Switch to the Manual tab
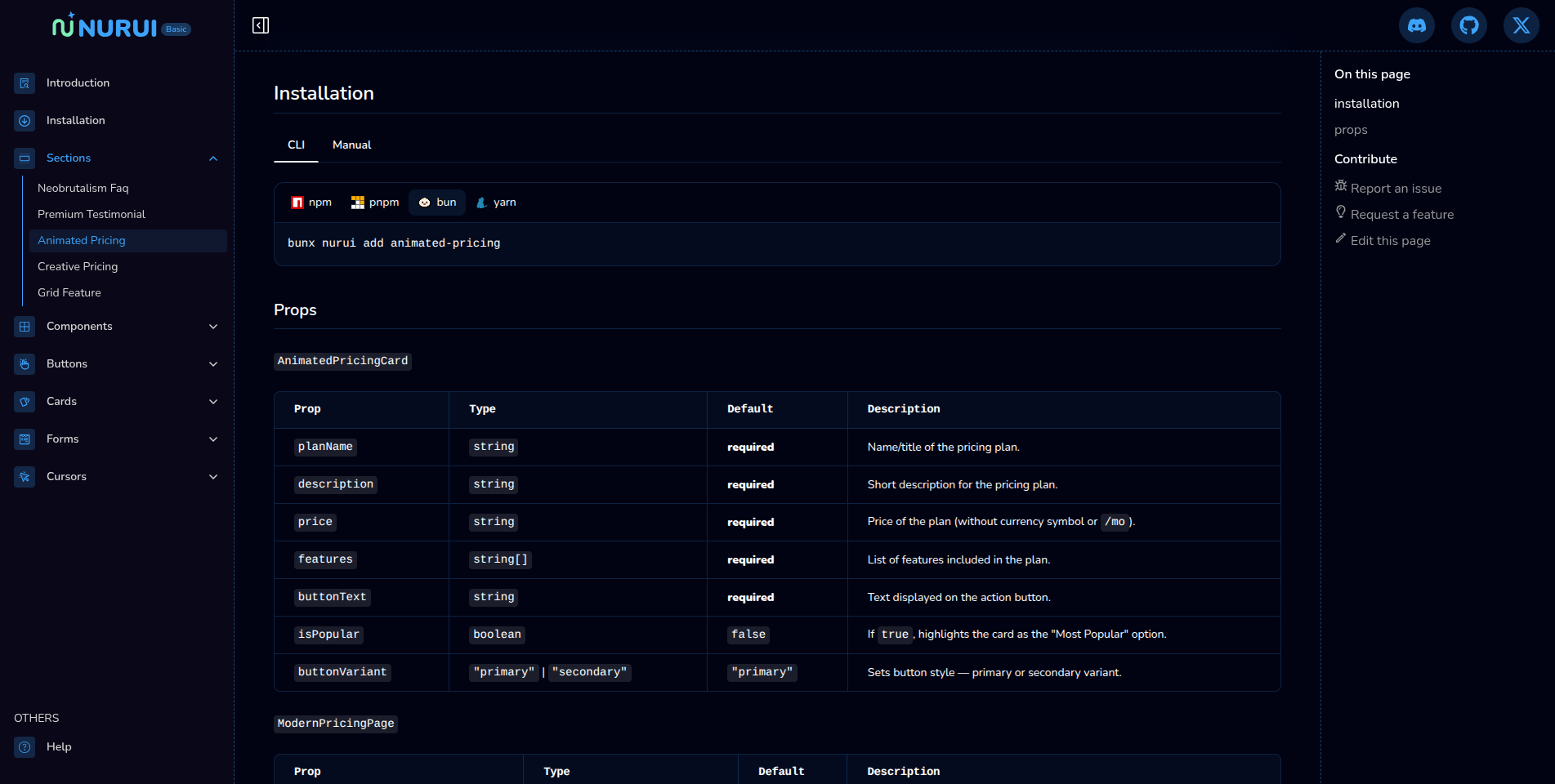The width and height of the screenshot is (1555, 784). [352, 145]
